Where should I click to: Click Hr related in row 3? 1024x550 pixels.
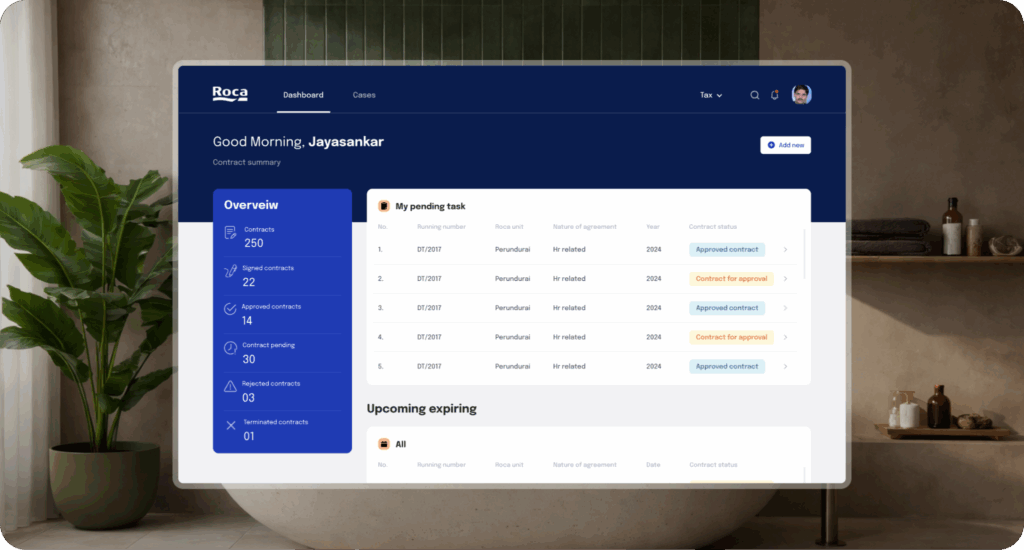[569, 308]
